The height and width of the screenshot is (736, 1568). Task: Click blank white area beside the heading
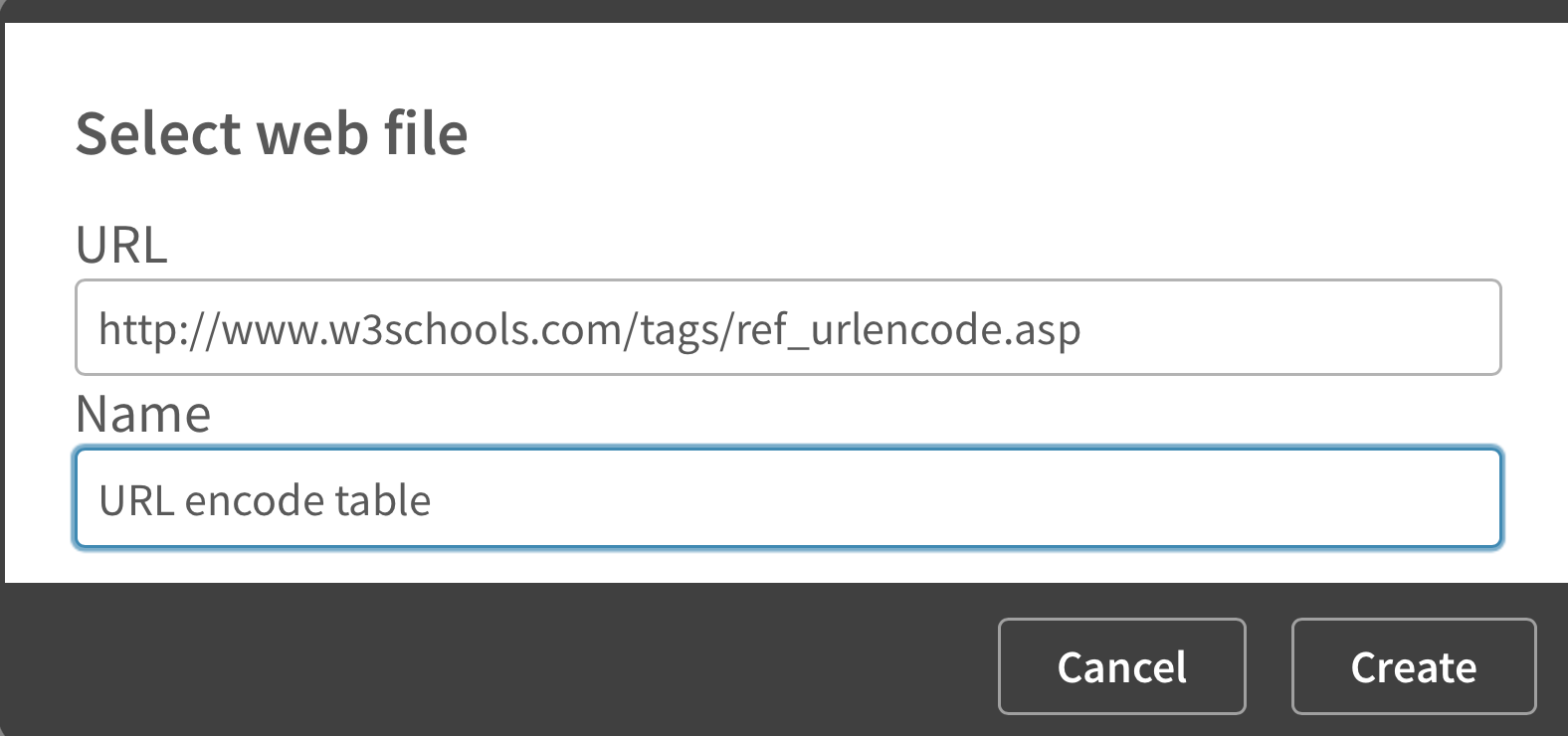[995, 133]
